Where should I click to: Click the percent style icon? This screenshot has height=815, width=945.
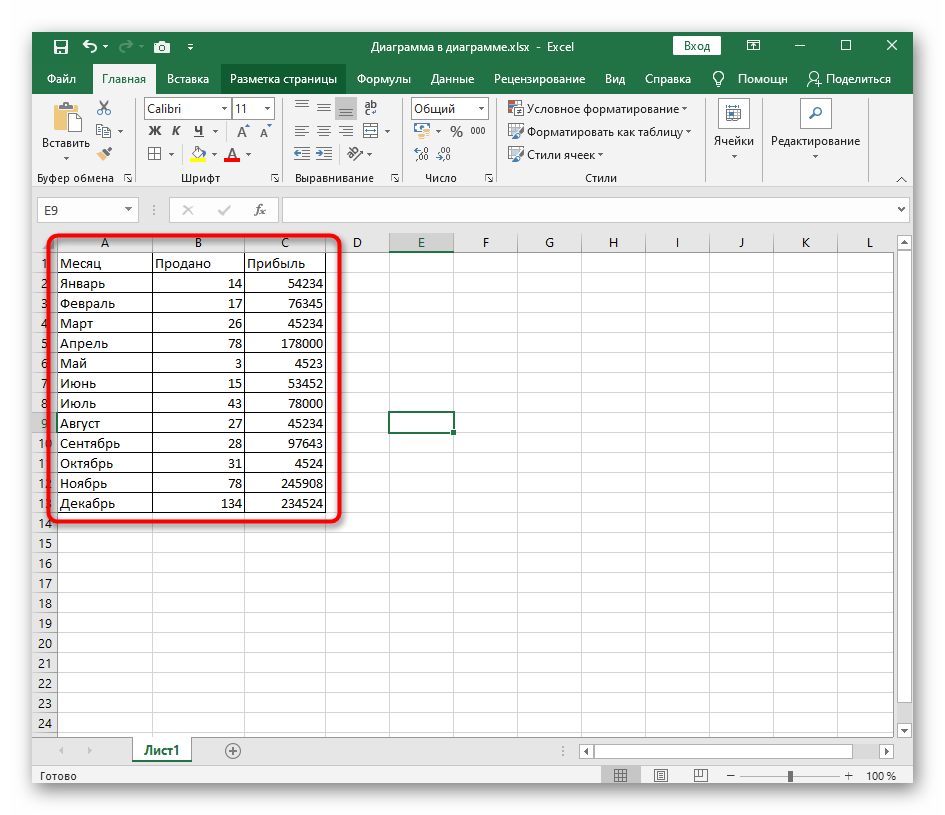click(456, 131)
